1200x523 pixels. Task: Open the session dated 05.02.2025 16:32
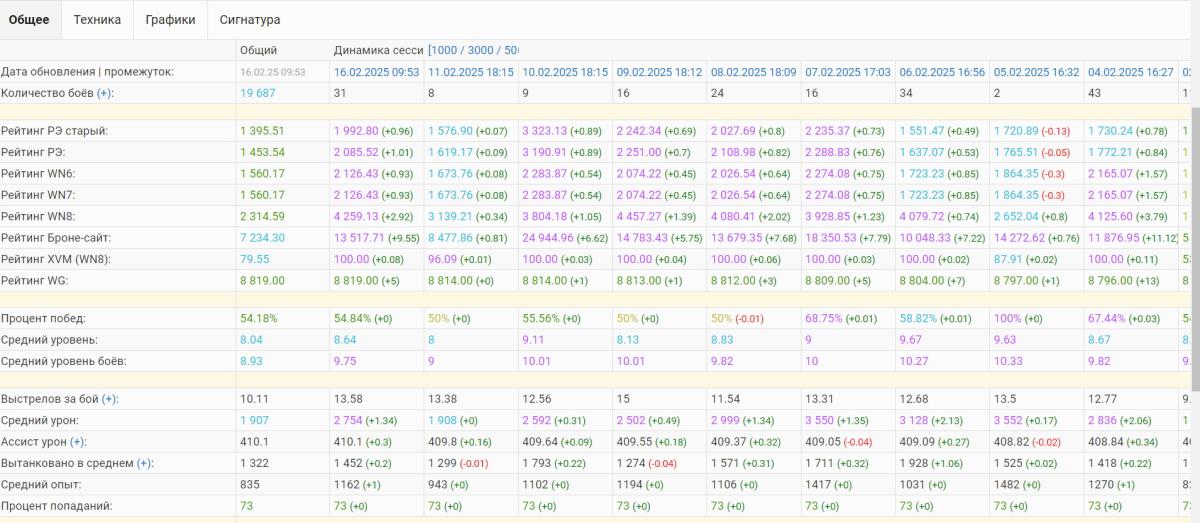click(1037, 72)
